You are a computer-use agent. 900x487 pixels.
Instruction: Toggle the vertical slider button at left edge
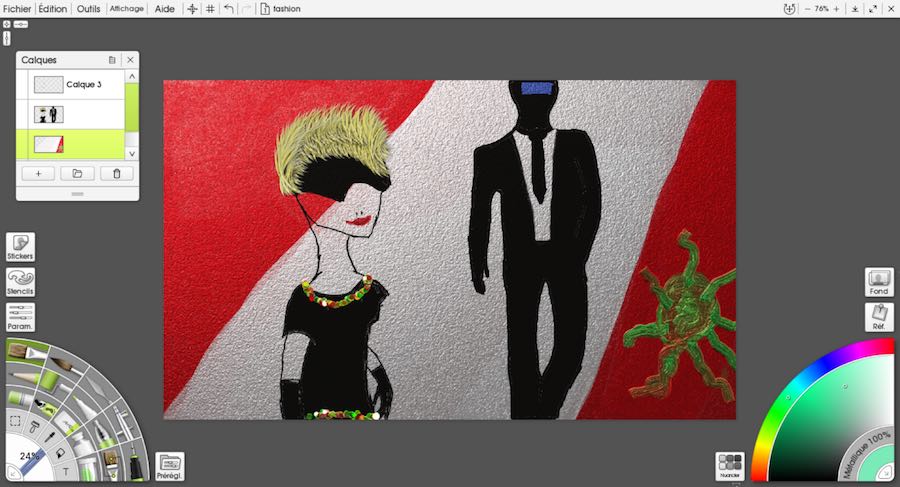[x=6, y=38]
